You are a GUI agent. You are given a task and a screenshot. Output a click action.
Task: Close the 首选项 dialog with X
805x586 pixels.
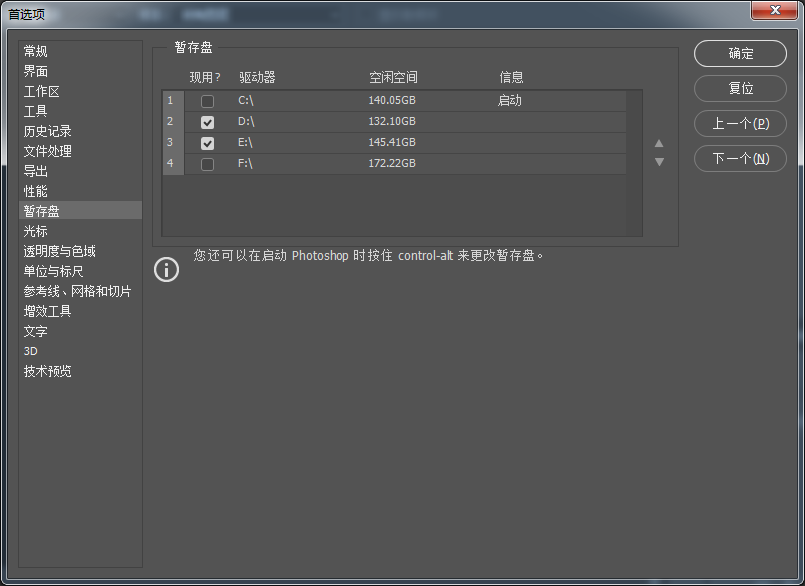point(775,10)
